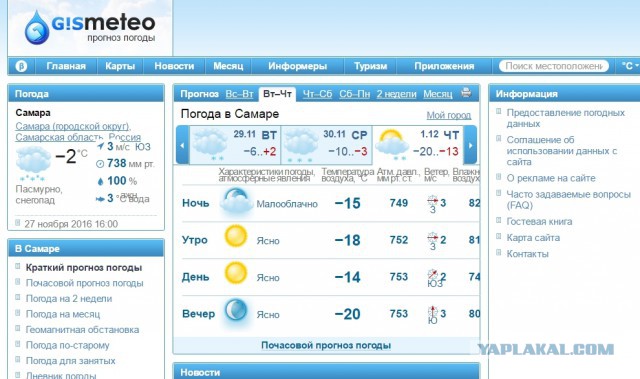Open Самара (городской округ) link
The height and width of the screenshot is (379, 640).
[x=73, y=126]
